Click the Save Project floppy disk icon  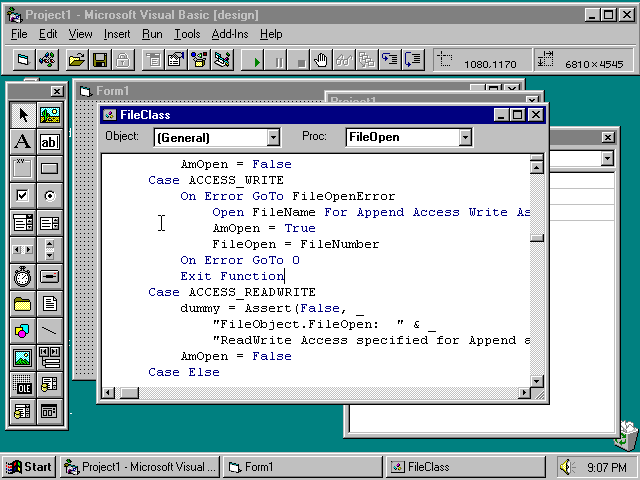click(x=98, y=61)
